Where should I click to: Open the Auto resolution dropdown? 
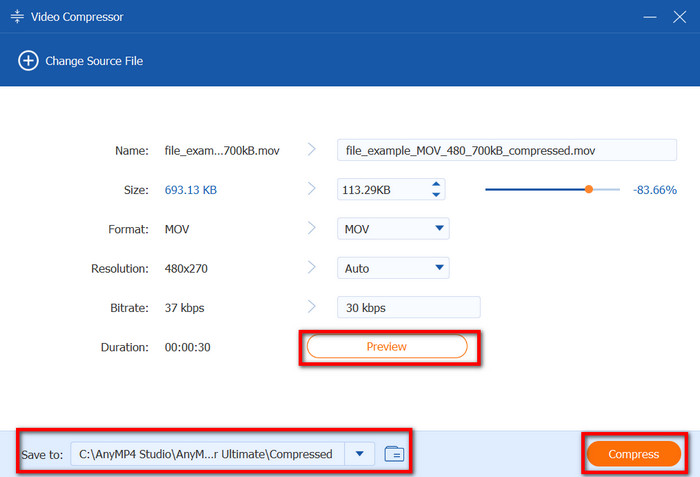[393, 268]
